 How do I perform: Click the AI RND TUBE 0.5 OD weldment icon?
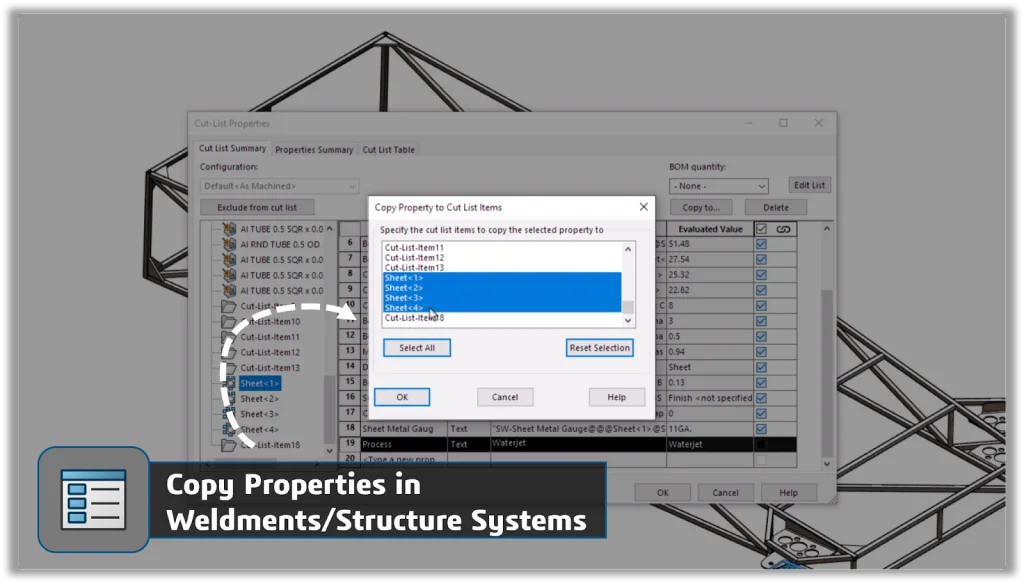[x=229, y=244]
